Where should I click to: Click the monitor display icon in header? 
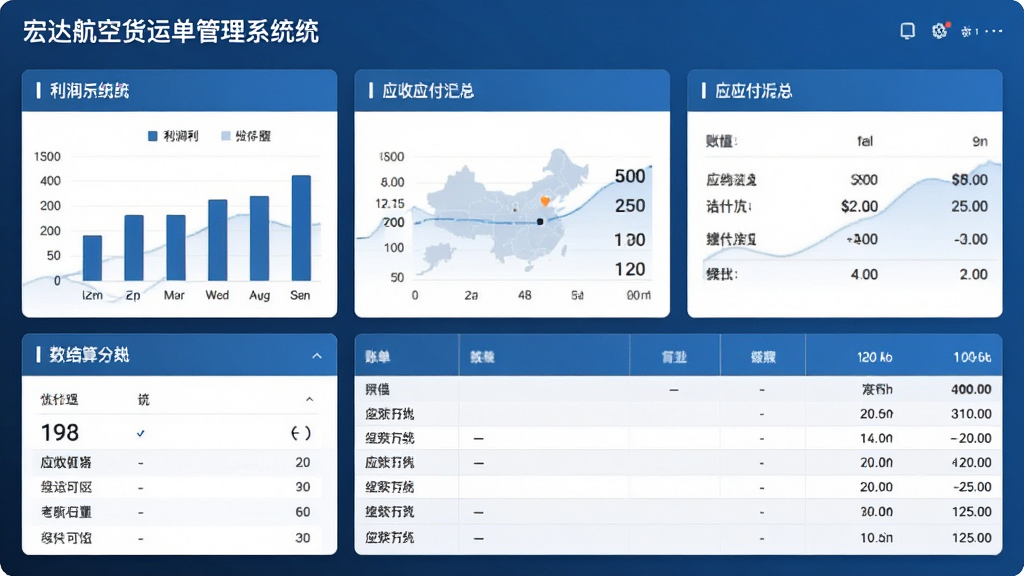tap(907, 31)
